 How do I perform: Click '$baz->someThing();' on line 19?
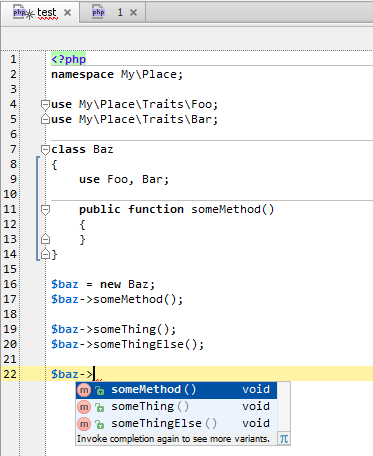[113, 329]
